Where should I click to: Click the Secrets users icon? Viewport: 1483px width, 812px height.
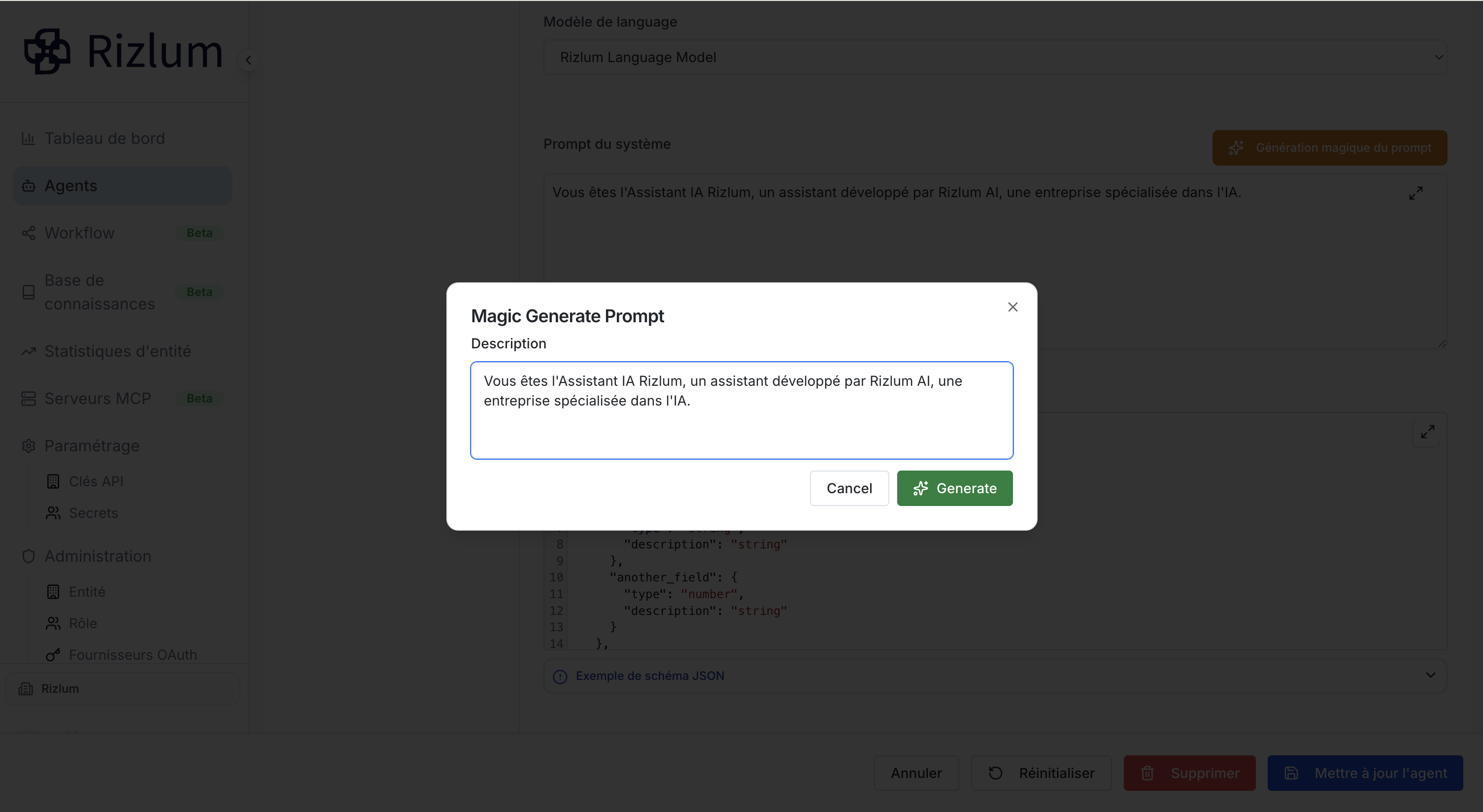tap(53, 512)
